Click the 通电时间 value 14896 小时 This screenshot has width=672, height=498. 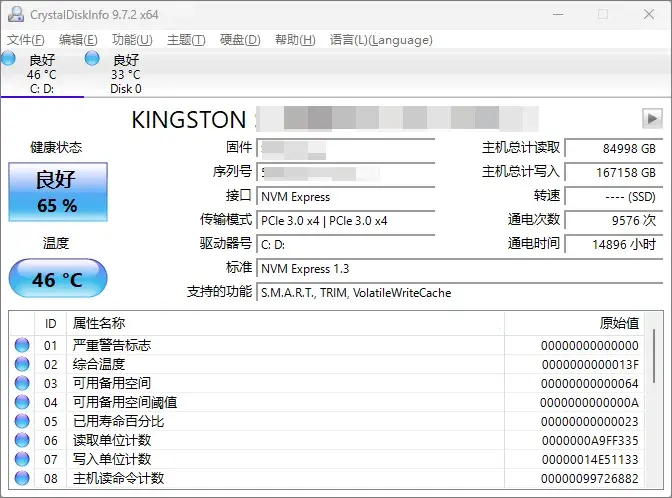[x=614, y=245]
